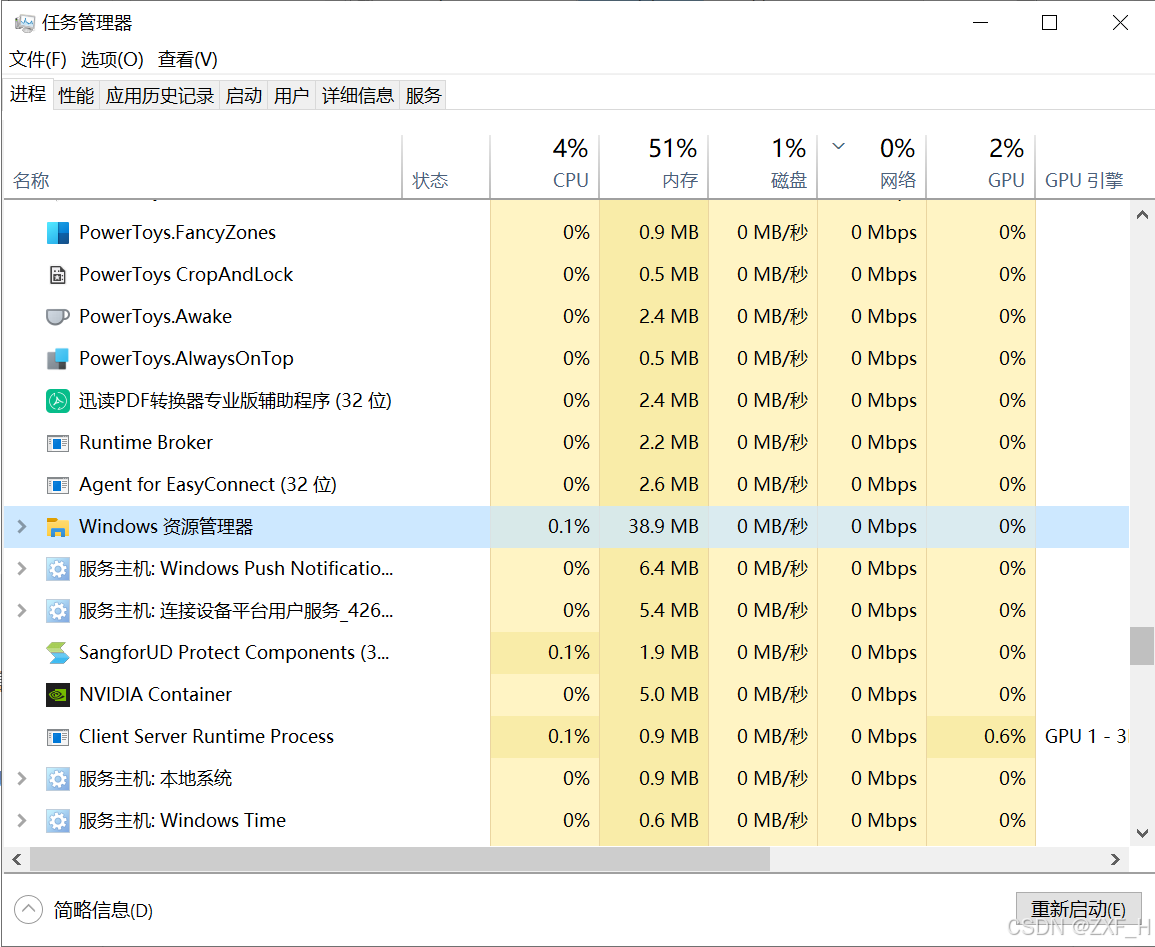Click the 38.9 MB memory value

pyautogui.click(x=663, y=527)
